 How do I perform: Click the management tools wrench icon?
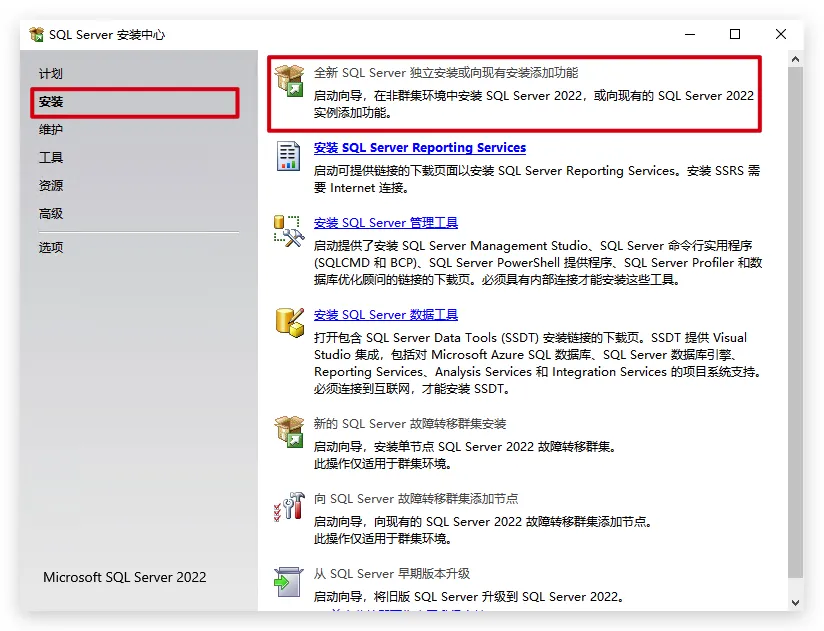289,231
